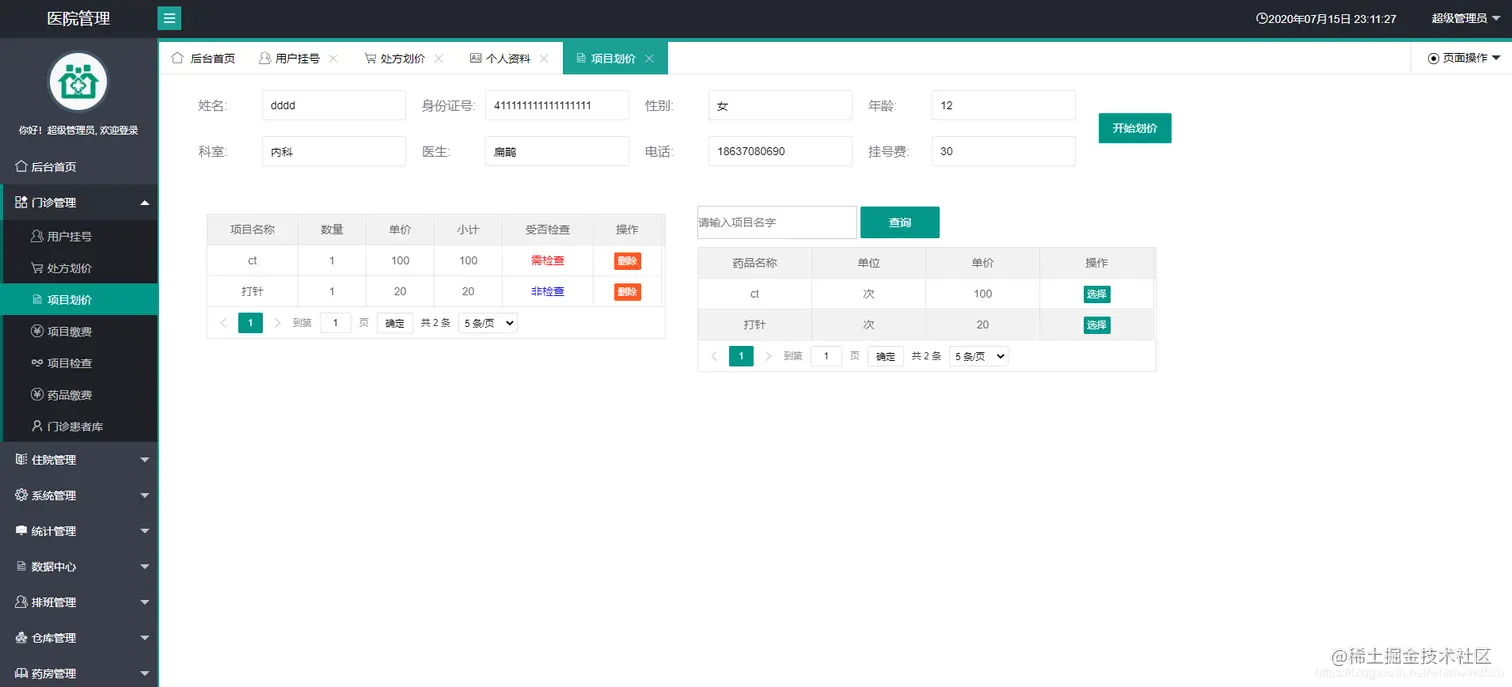Image resolution: width=1512 pixels, height=687 pixels.
Task: Expand the 系统管理 sidebar menu
Action: pos(79,495)
